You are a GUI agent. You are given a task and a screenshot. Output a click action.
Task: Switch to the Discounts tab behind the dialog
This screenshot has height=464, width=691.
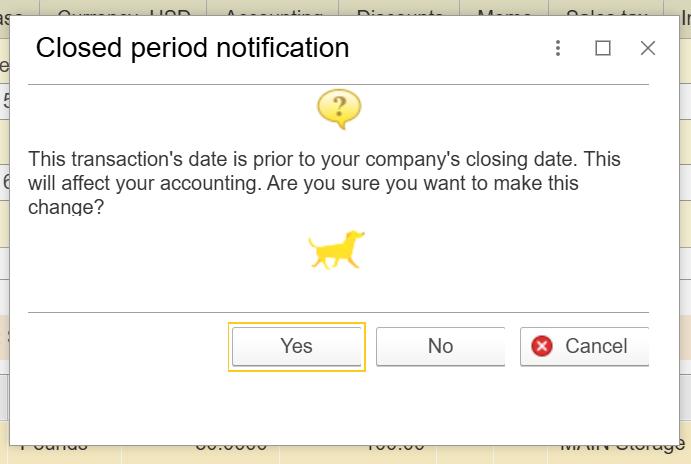pos(399,8)
